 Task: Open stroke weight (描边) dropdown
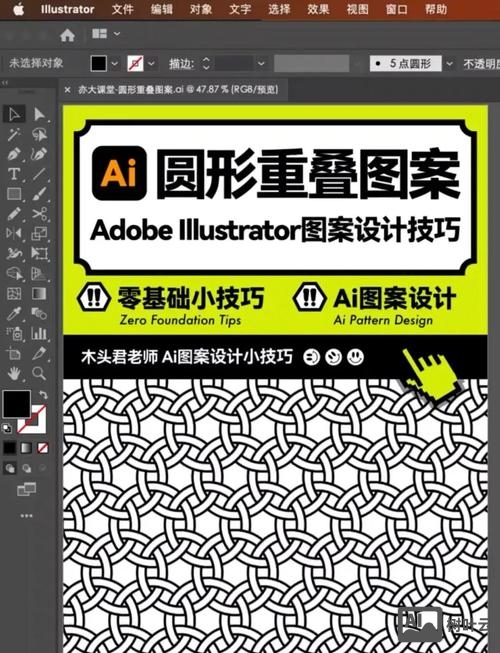tap(261, 64)
